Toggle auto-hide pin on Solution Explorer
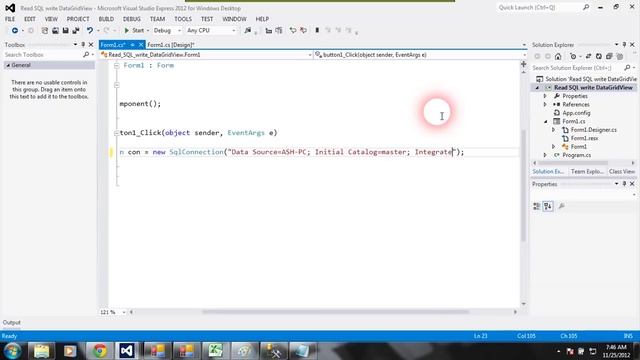This screenshot has height=360, width=640. 624,44
